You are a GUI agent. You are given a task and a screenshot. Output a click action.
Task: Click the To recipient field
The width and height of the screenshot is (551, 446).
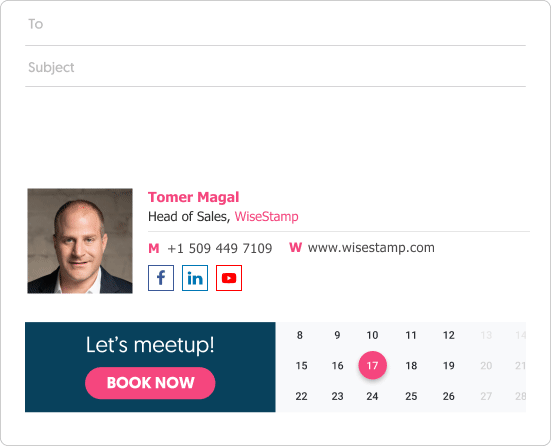click(276, 25)
